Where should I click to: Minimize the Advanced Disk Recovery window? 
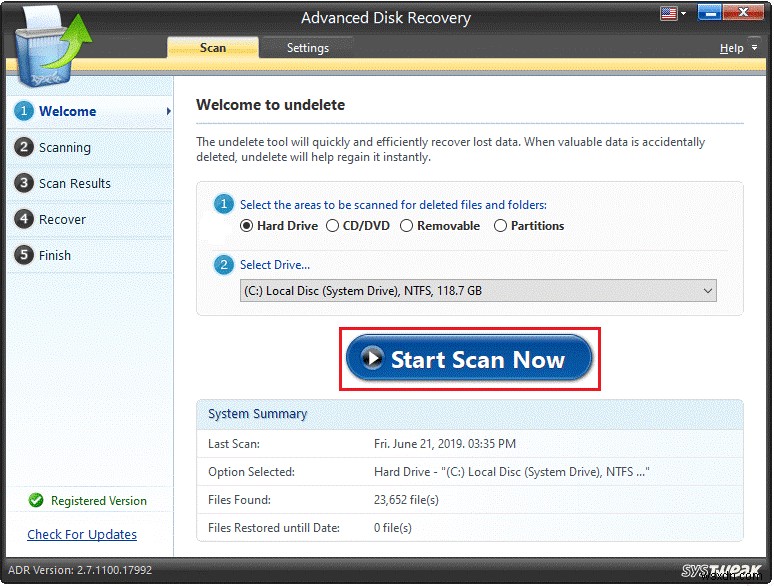click(710, 13)
